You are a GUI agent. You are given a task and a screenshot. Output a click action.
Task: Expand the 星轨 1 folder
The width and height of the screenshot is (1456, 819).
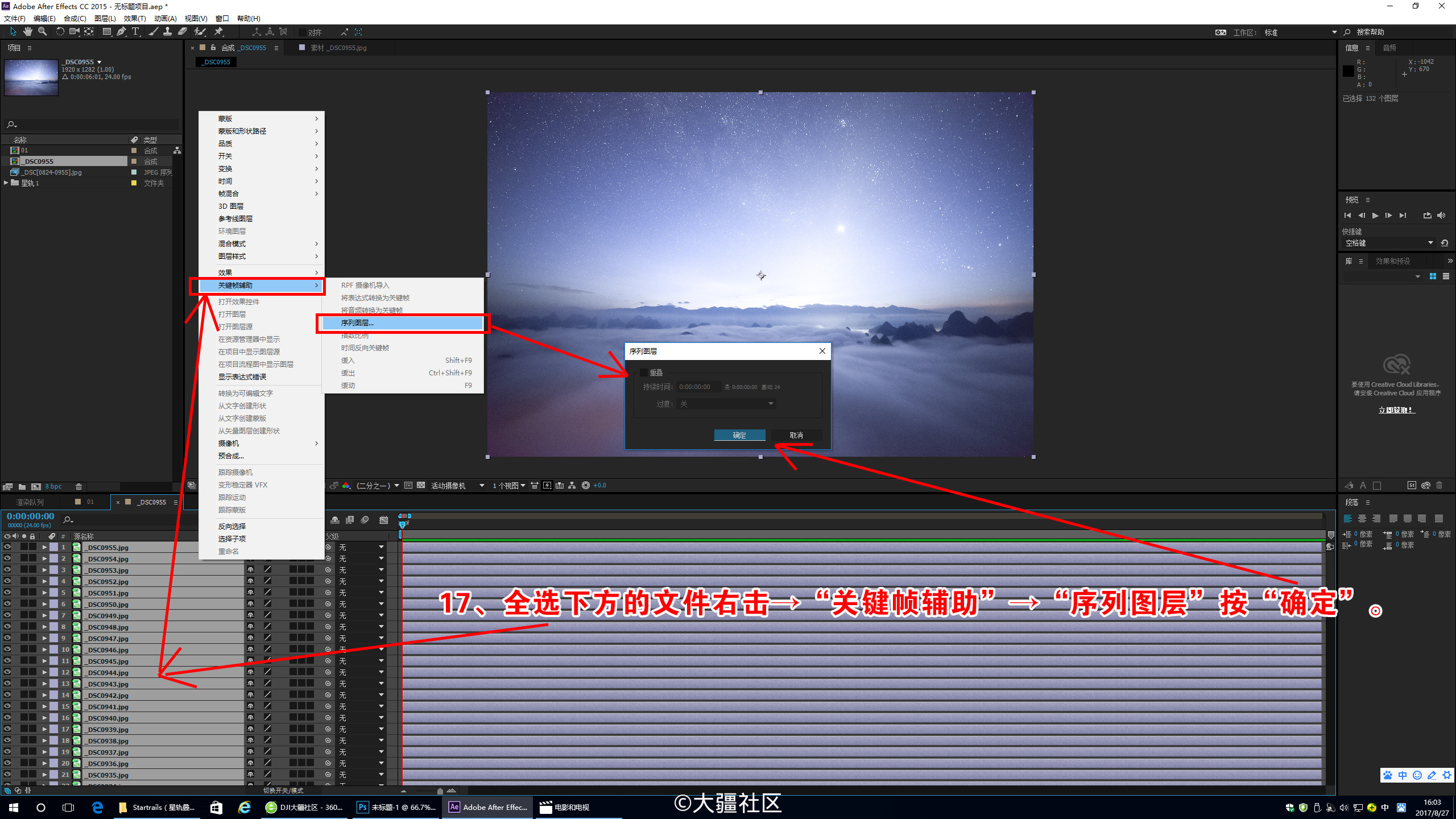point(6,183)
